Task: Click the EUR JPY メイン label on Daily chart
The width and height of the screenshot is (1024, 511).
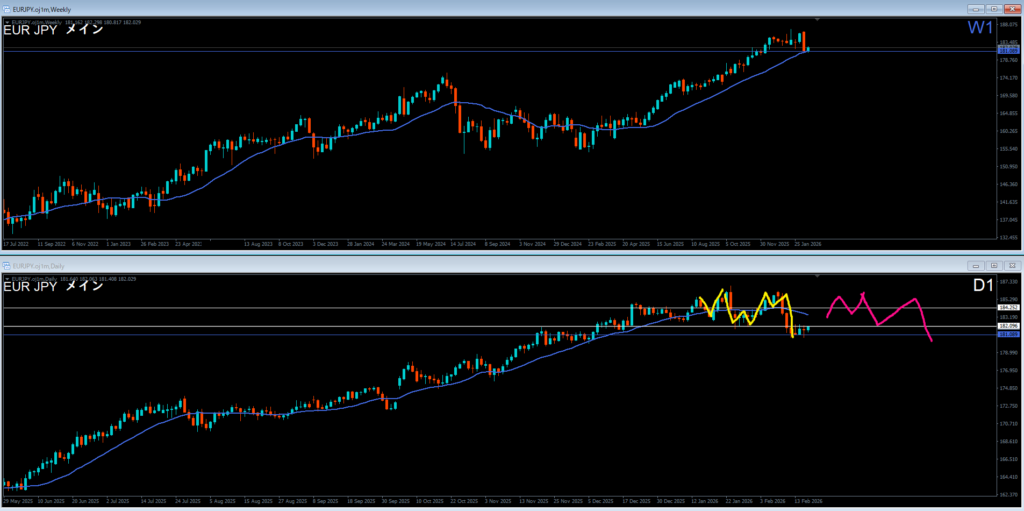Action: (52, 286)
